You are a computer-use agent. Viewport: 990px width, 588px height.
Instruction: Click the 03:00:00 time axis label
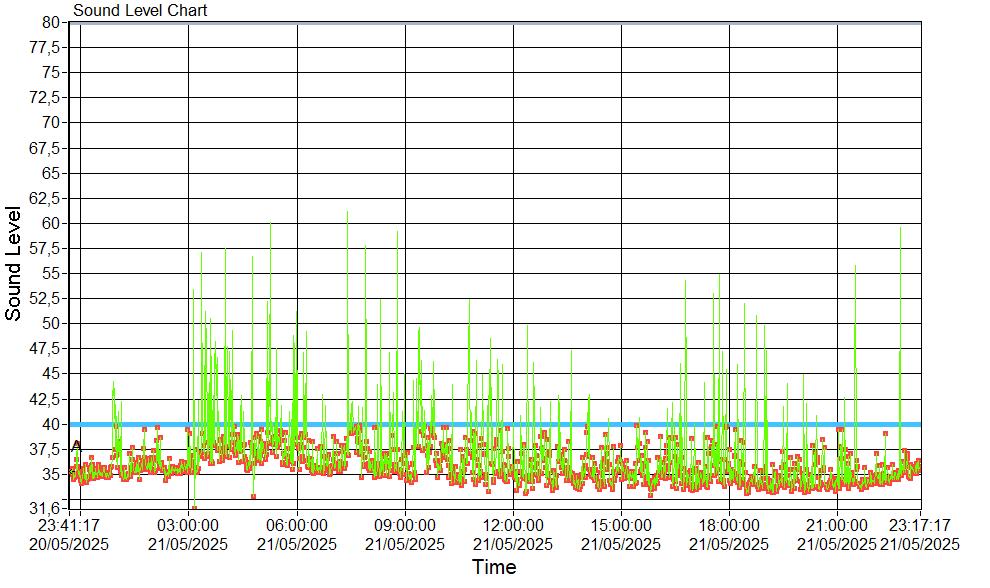pyautogui.click(x=188, y=526)
